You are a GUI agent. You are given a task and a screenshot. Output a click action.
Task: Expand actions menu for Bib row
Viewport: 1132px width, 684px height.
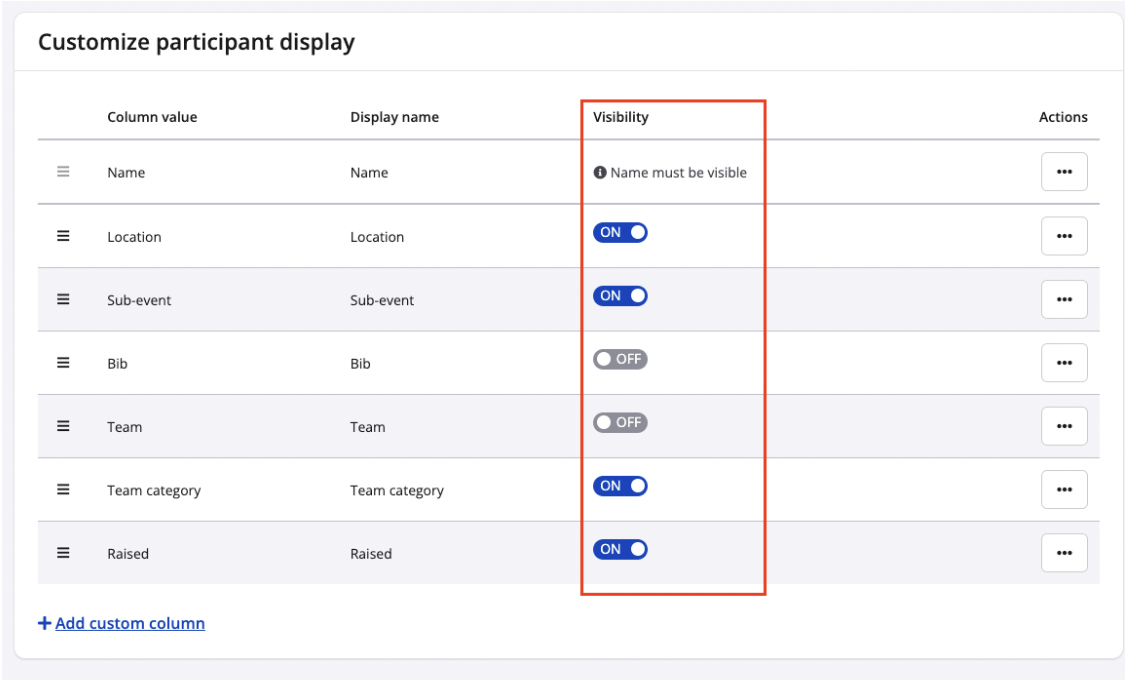pos(1063,363)
